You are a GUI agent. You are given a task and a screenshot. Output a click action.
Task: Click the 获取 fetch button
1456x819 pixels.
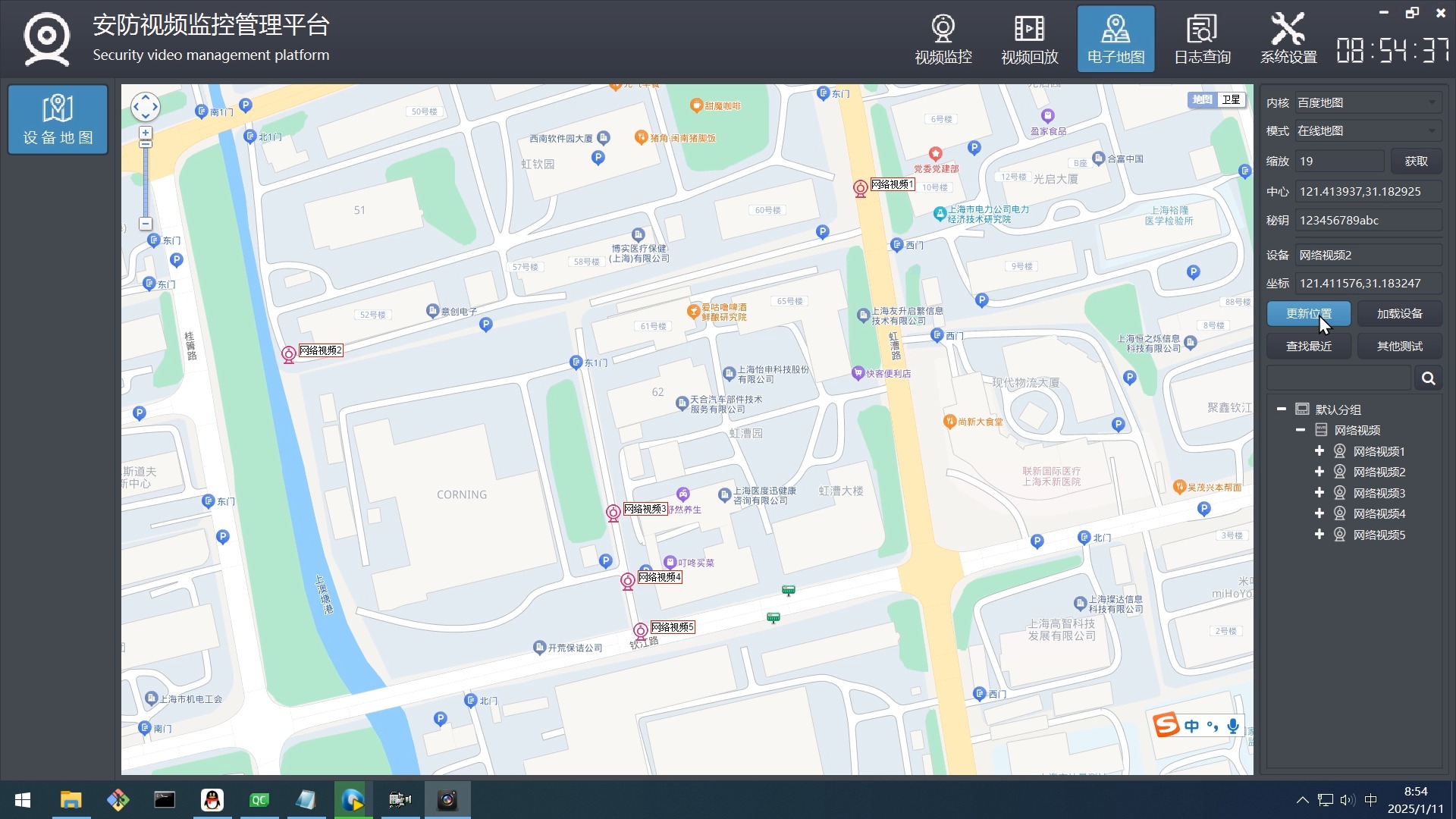[1416, 161]
